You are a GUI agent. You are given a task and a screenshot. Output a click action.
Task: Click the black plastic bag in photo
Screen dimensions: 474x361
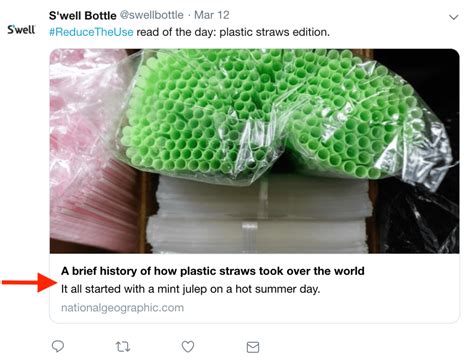pyautogui.click(x=420, y=217)
